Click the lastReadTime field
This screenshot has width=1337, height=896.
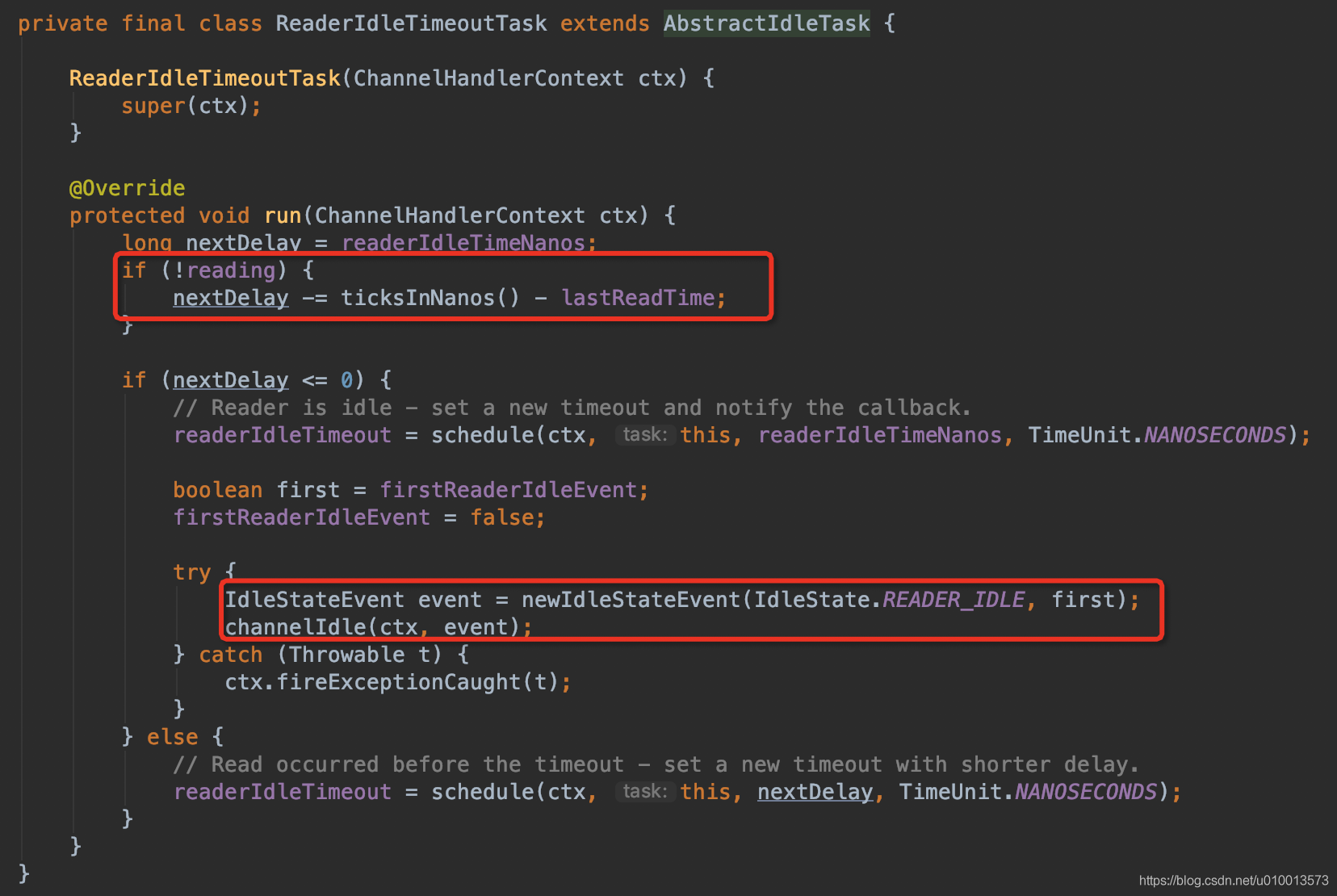[638, 298]
